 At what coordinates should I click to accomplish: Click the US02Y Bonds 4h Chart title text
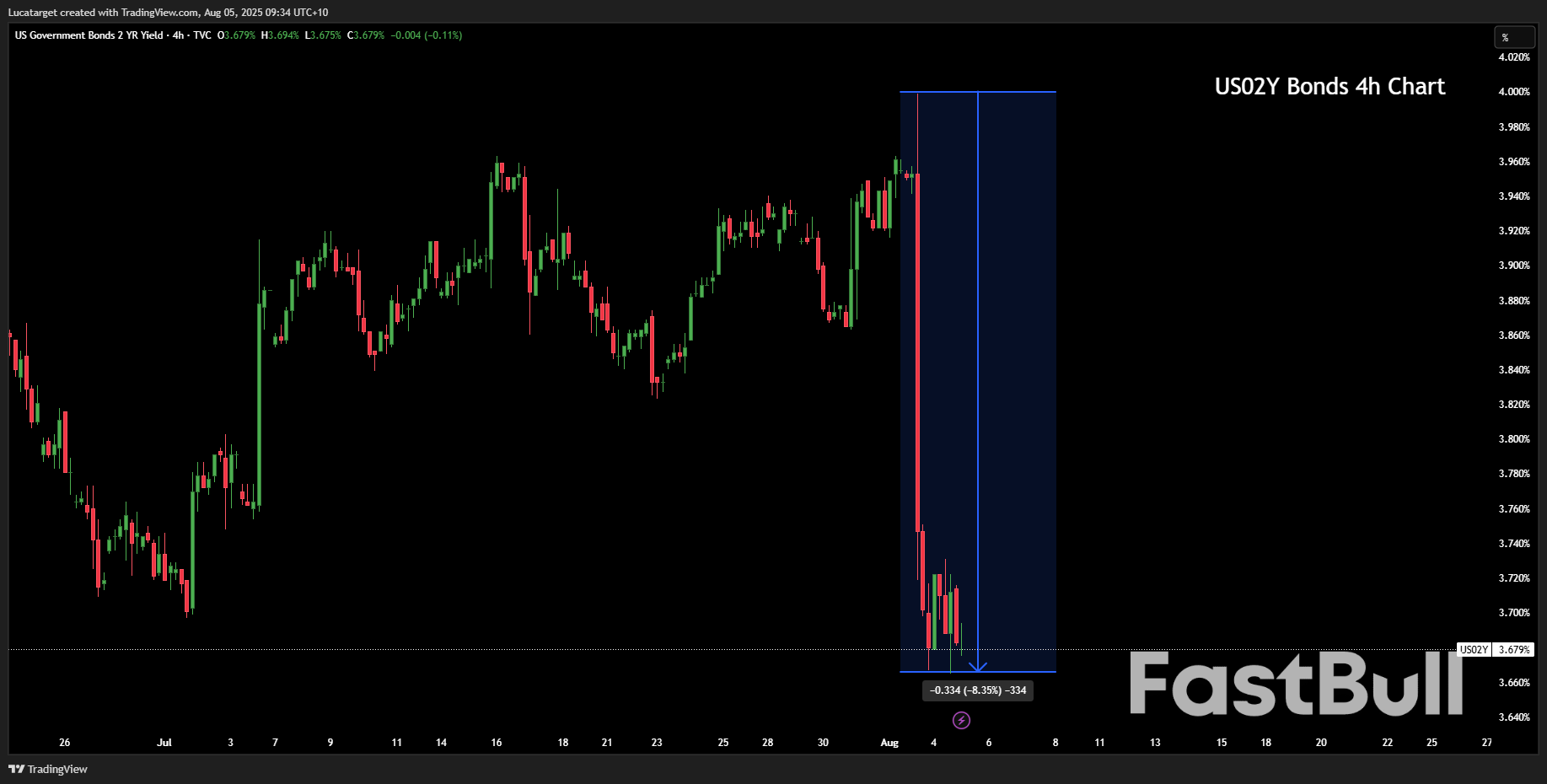pos(1329,87)
